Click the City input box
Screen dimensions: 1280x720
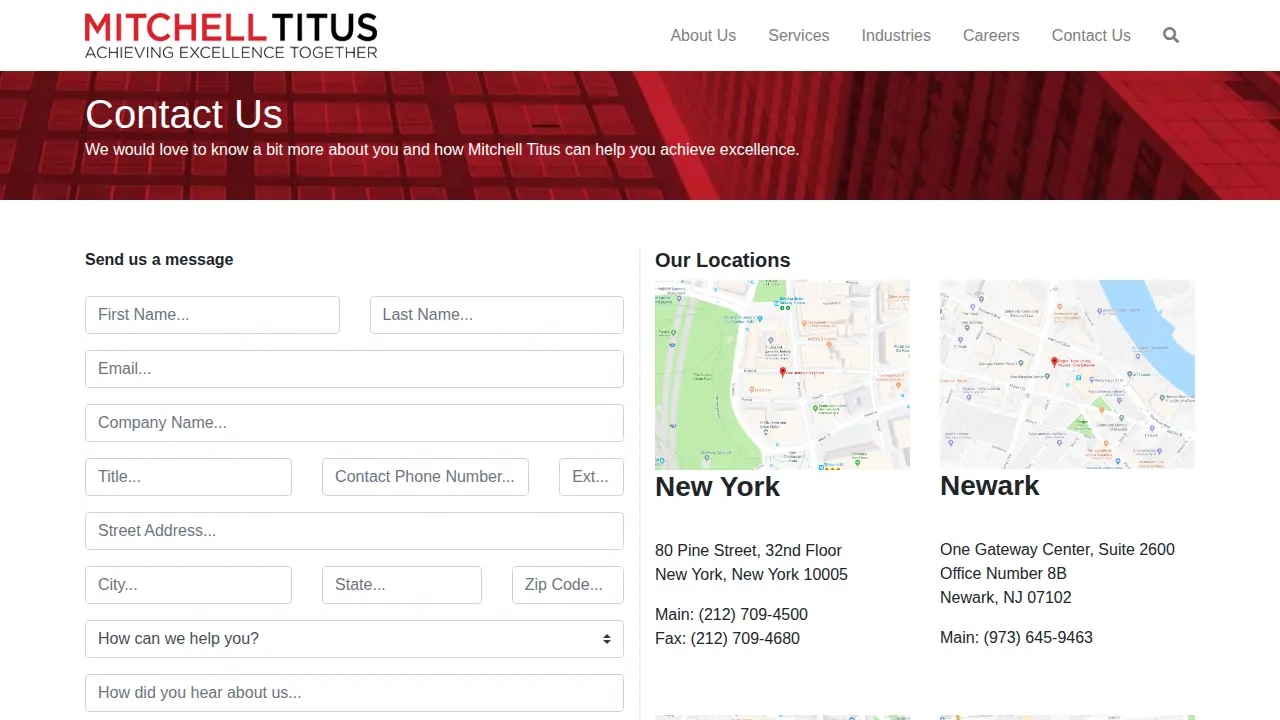click(x=188, y=585)
